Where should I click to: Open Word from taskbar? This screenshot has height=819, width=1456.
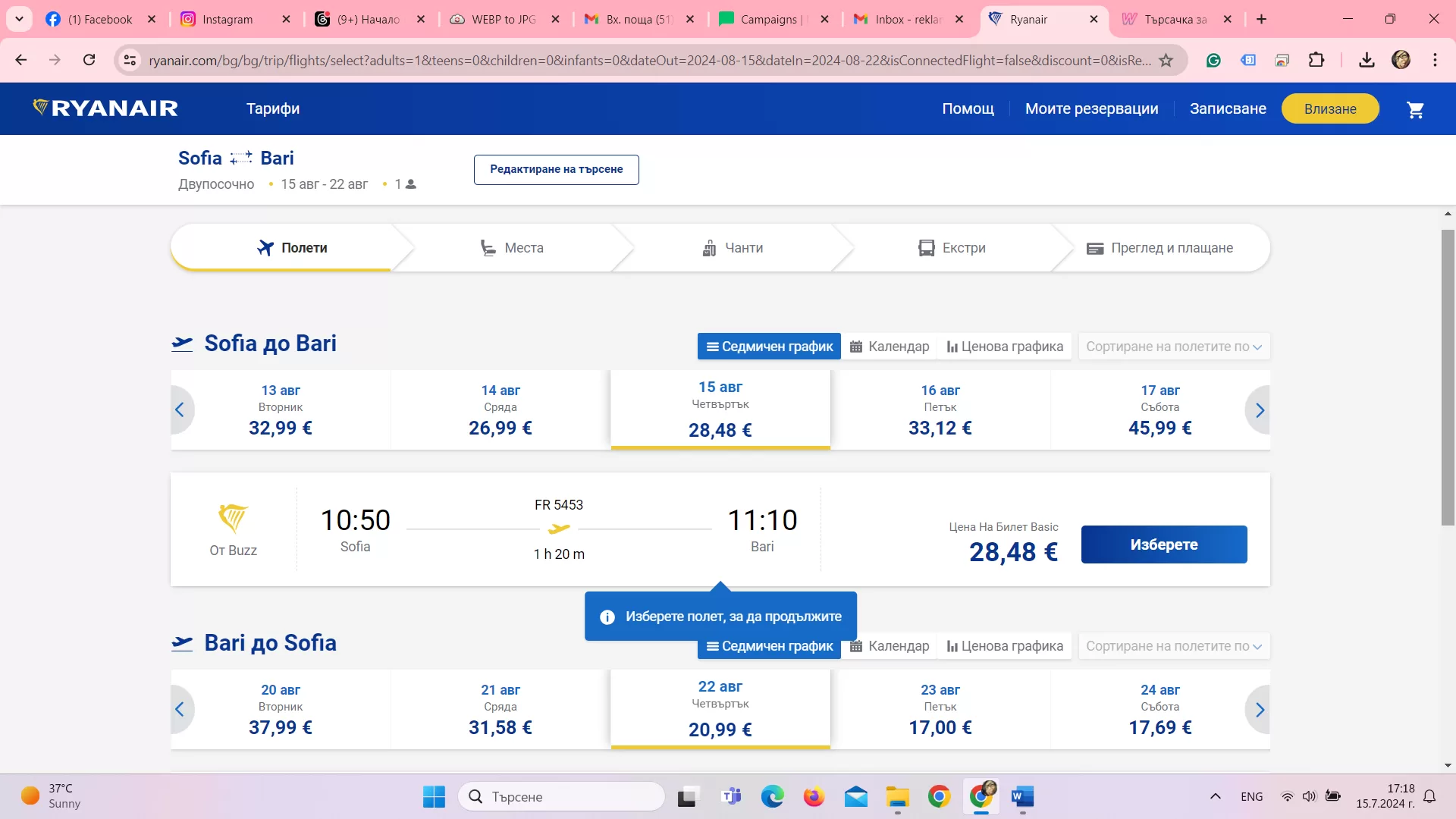(1022, 796)
